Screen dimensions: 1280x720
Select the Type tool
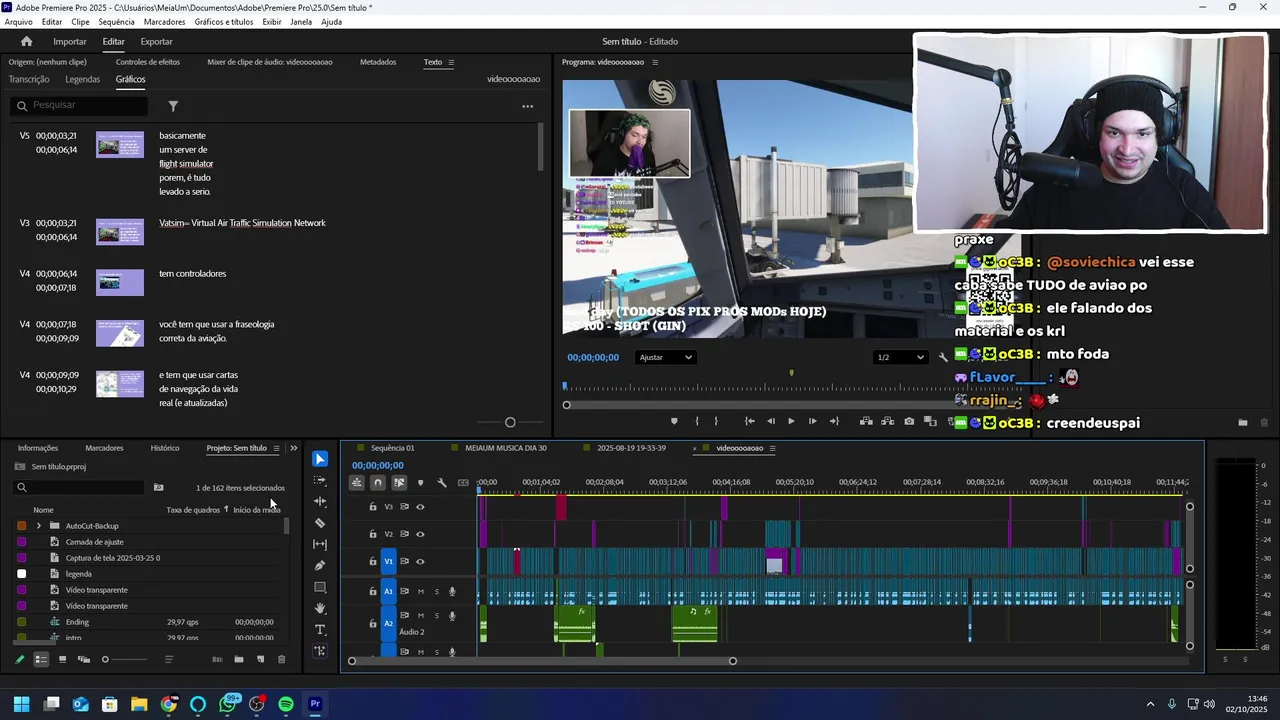320,630
